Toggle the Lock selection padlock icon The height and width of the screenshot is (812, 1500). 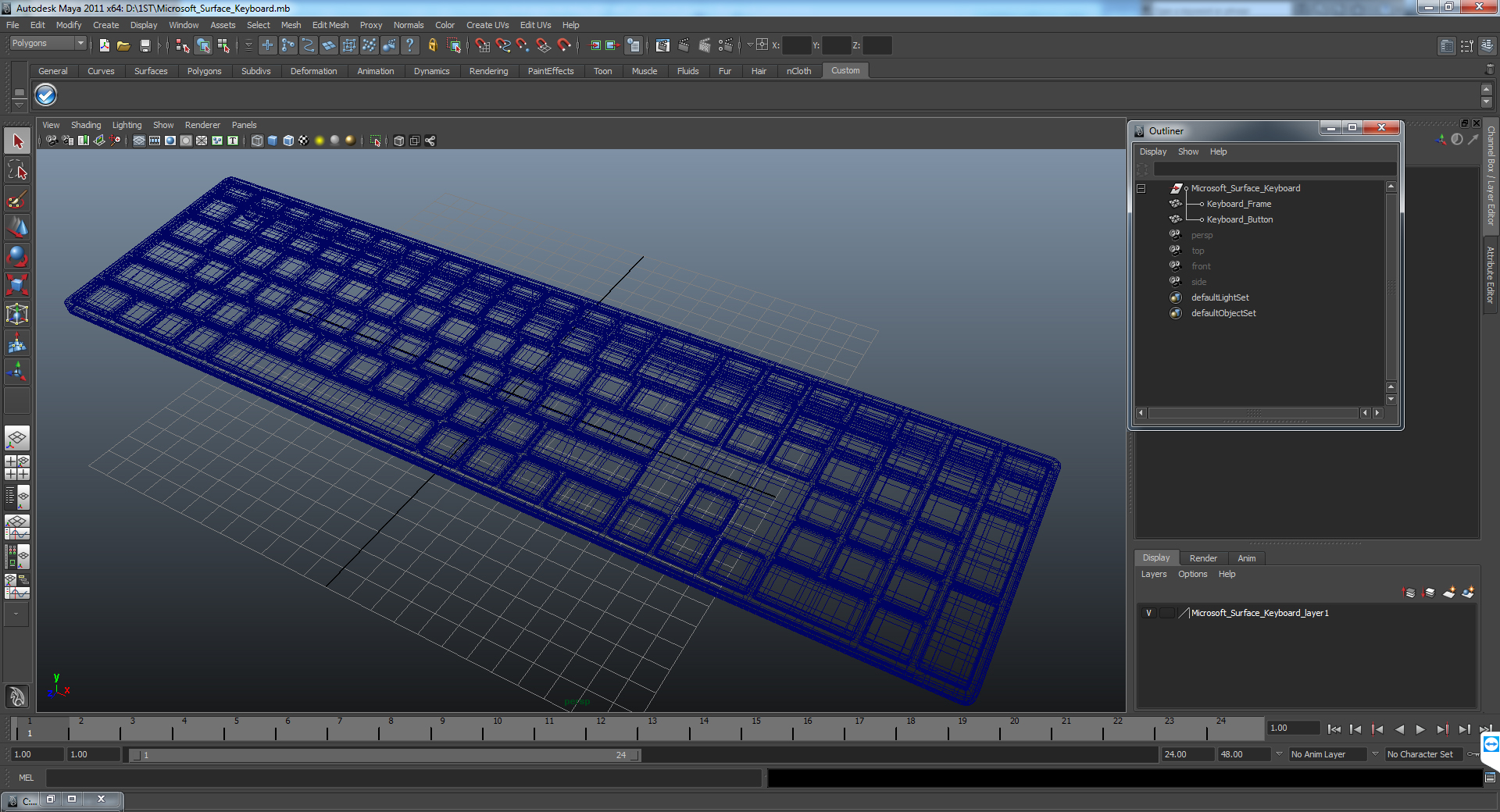432,45
